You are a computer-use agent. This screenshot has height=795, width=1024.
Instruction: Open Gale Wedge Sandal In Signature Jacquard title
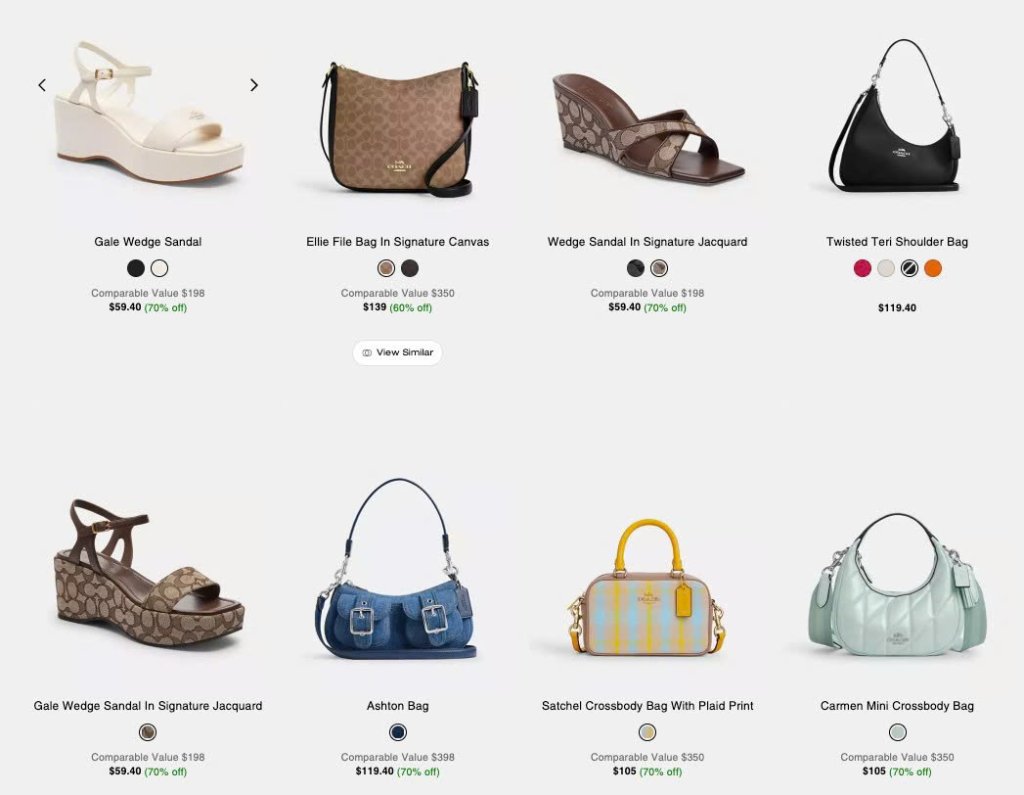(x=148, y=706)
